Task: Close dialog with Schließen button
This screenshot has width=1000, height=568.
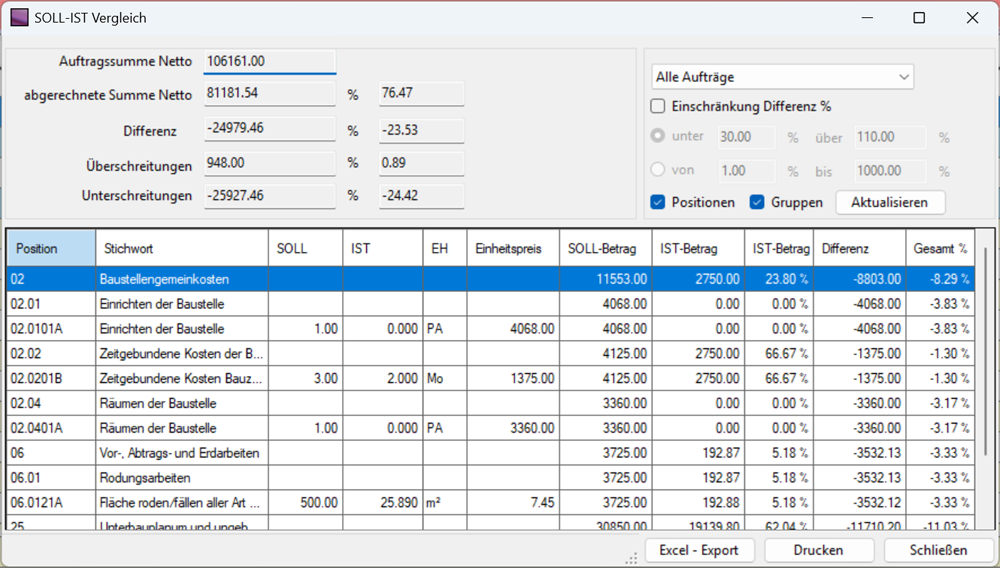Action: (938, 550)
